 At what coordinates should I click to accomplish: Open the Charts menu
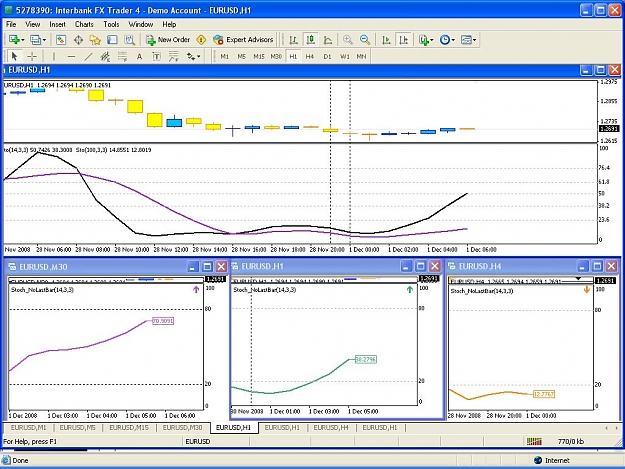pyautogui.click(x=84, y=24)
